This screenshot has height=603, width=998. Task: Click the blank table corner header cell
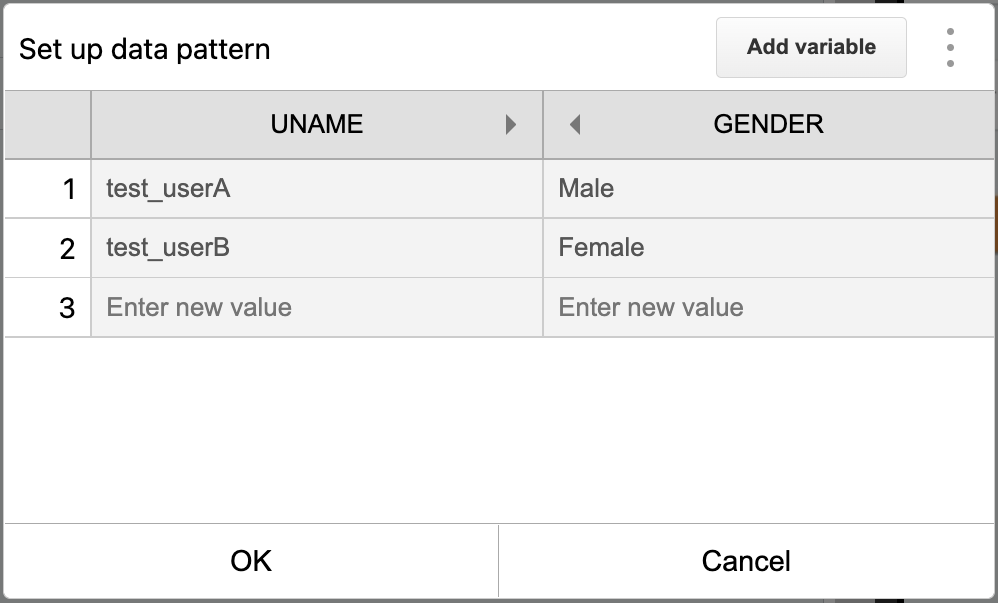tap(48, 124)
